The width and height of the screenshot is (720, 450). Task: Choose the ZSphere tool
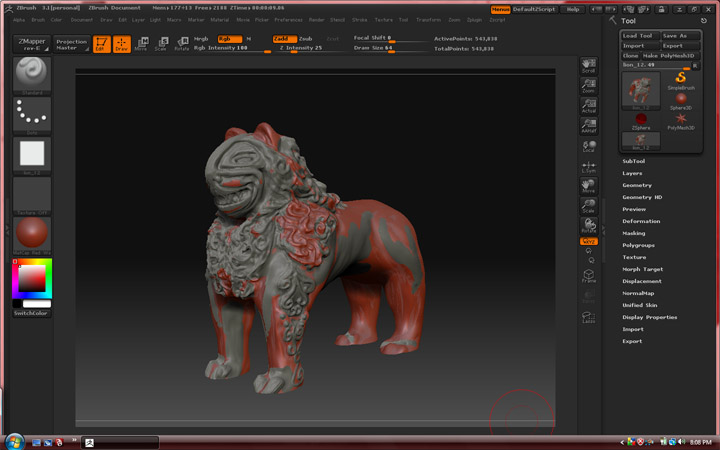pyautogui.click(x=640, y=119)
